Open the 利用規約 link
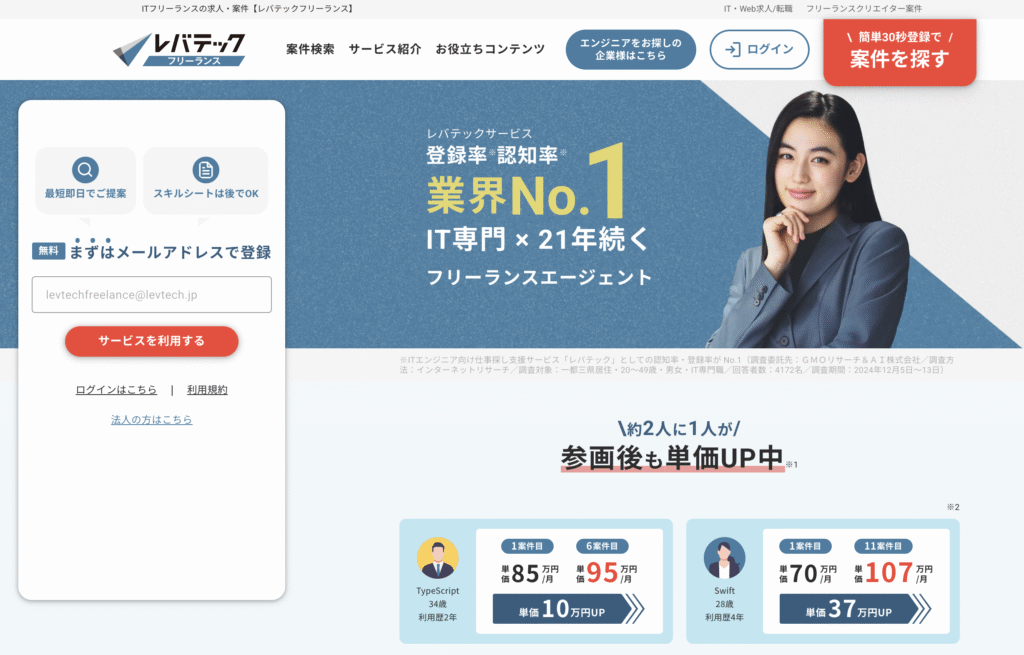 click(207, 390)
